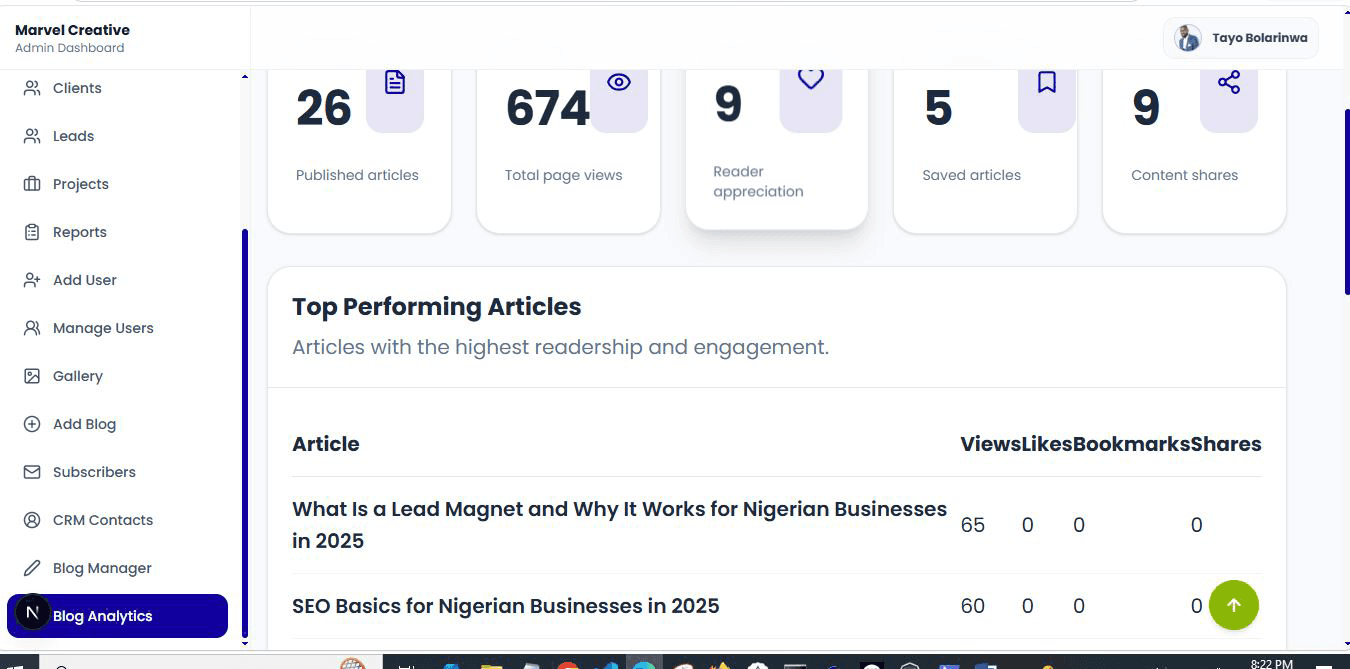Click the Views column header

[990, 444]
